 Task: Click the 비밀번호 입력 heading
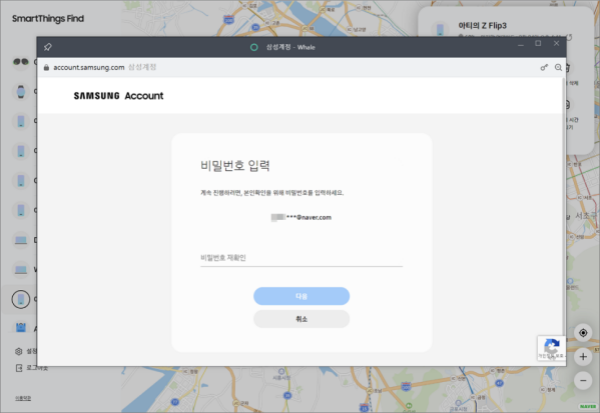pos(235,166)
